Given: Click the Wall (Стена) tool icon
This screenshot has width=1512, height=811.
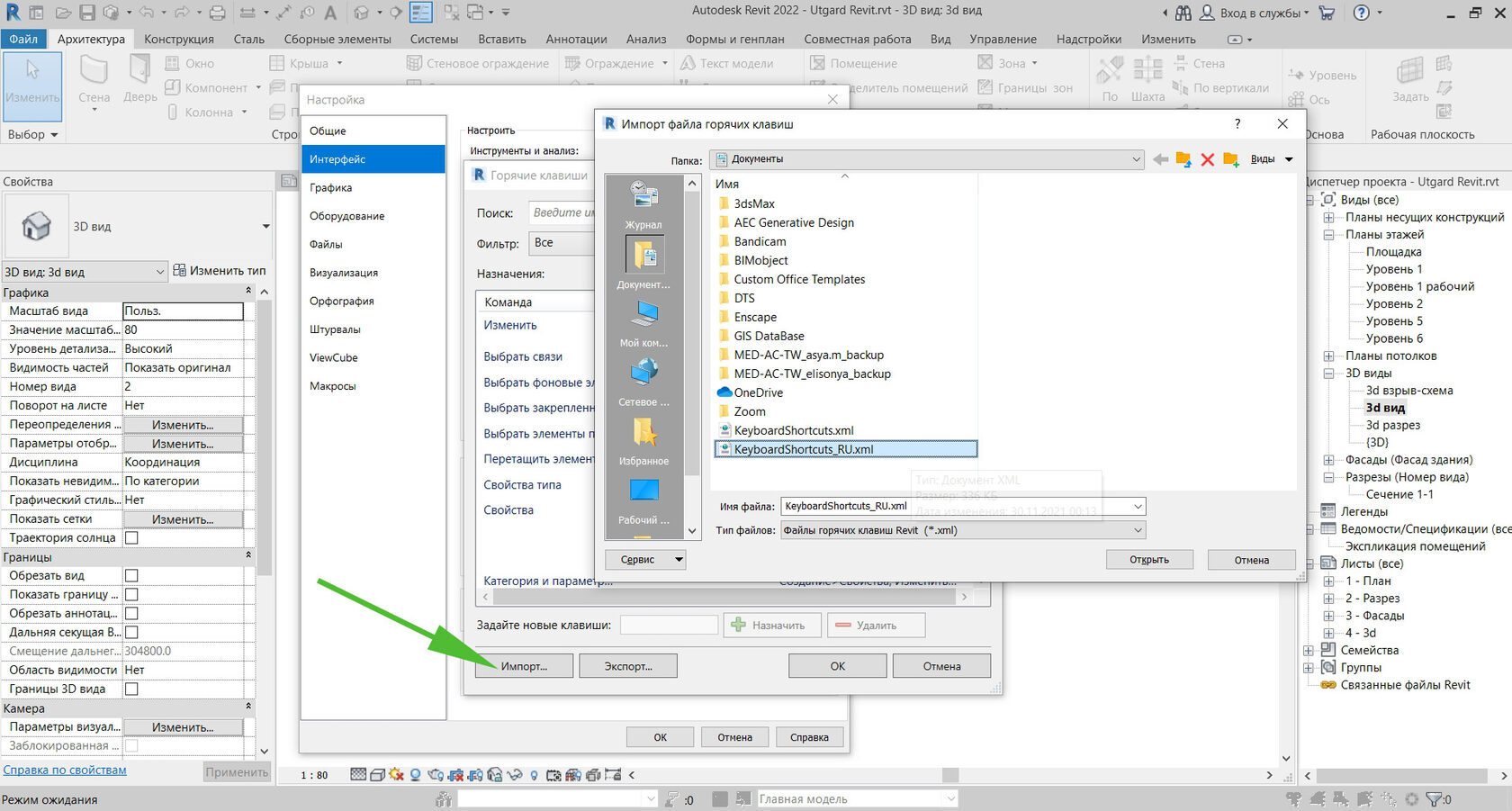Looking at the screenshot, I should point(94,70).
